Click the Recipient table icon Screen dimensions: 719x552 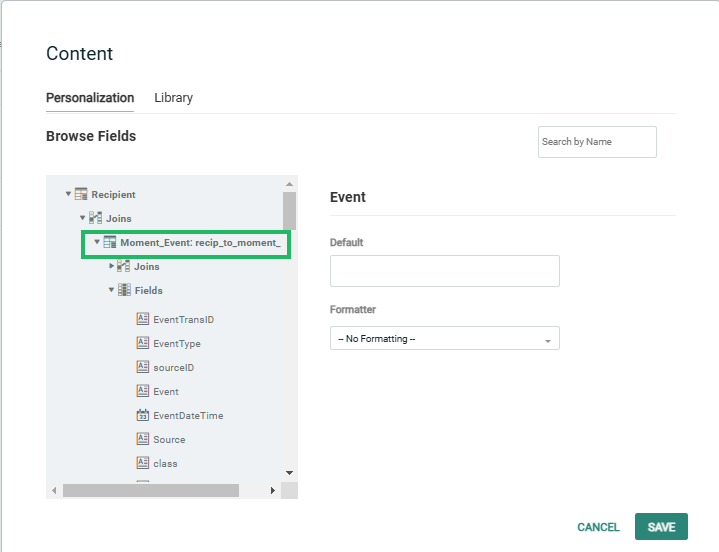[82, 194]
